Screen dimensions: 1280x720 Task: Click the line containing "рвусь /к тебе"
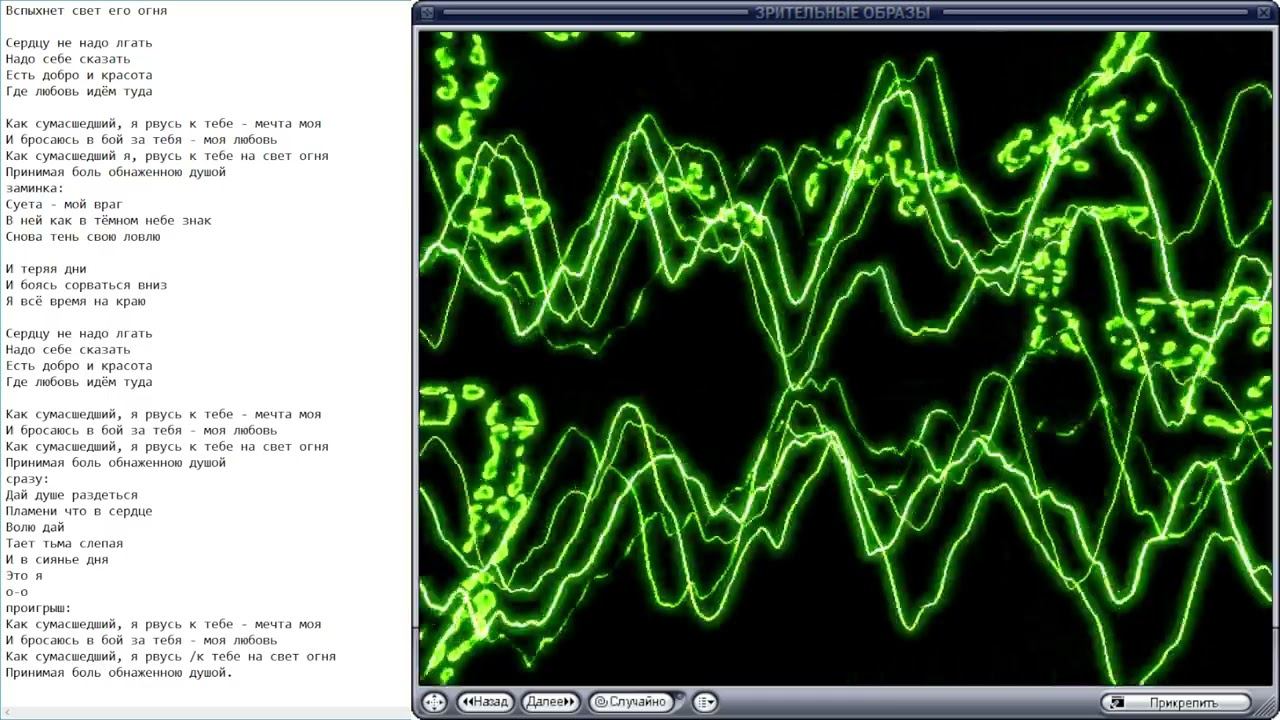tap(170, 657)
